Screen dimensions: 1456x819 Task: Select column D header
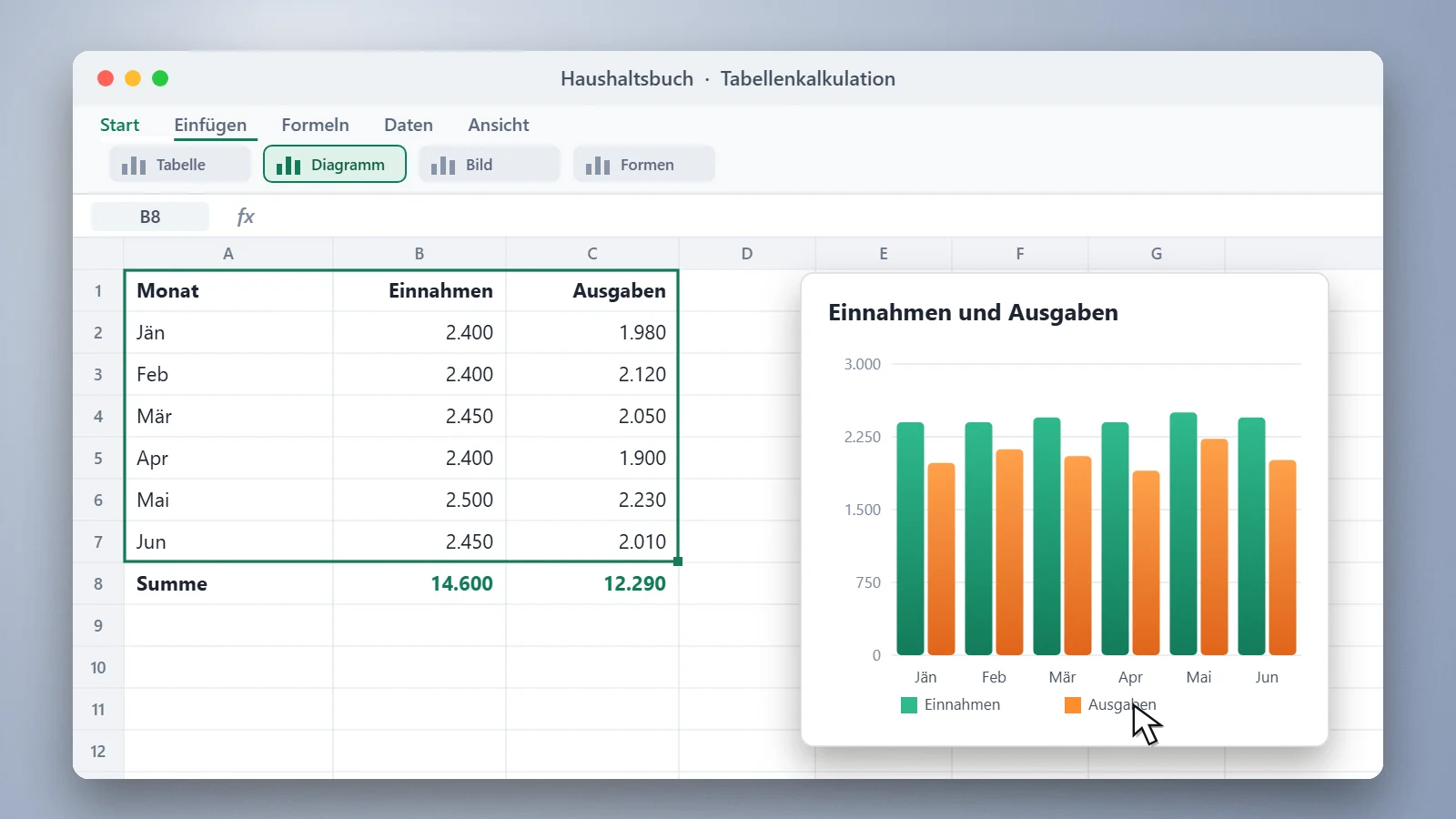click(x=747, y=253)
